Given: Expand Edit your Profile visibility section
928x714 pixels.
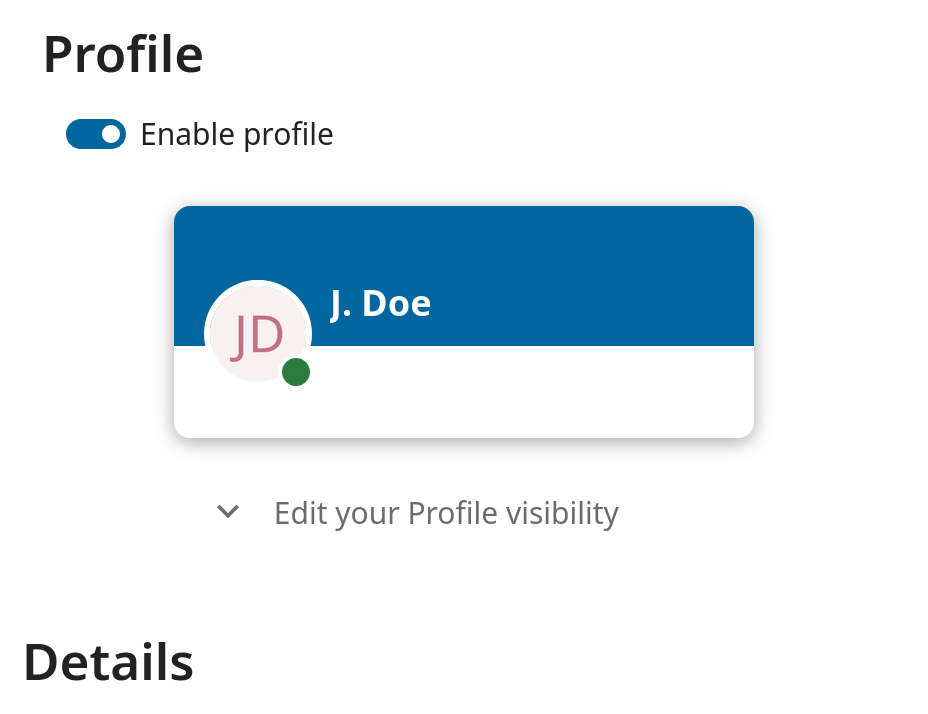Looking at the screenshot, I should 445,512.
